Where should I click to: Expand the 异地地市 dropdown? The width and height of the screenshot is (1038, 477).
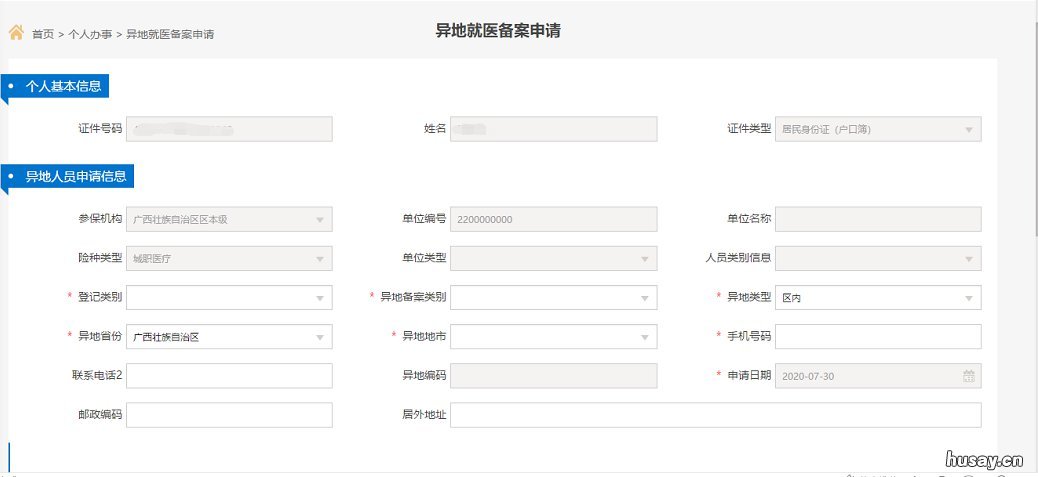(x=553, y=337)
